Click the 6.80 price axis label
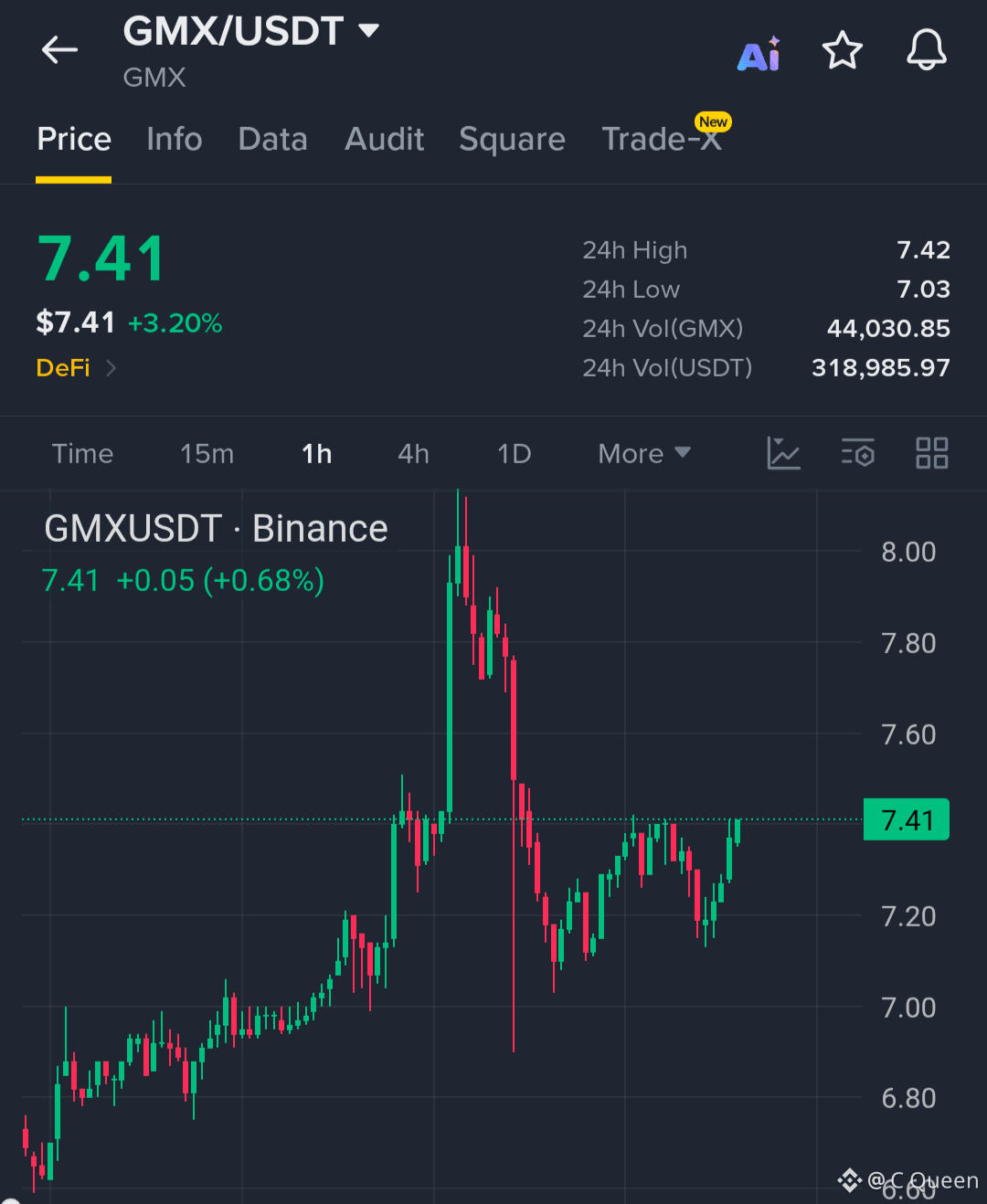 (x=908, y=1098)
